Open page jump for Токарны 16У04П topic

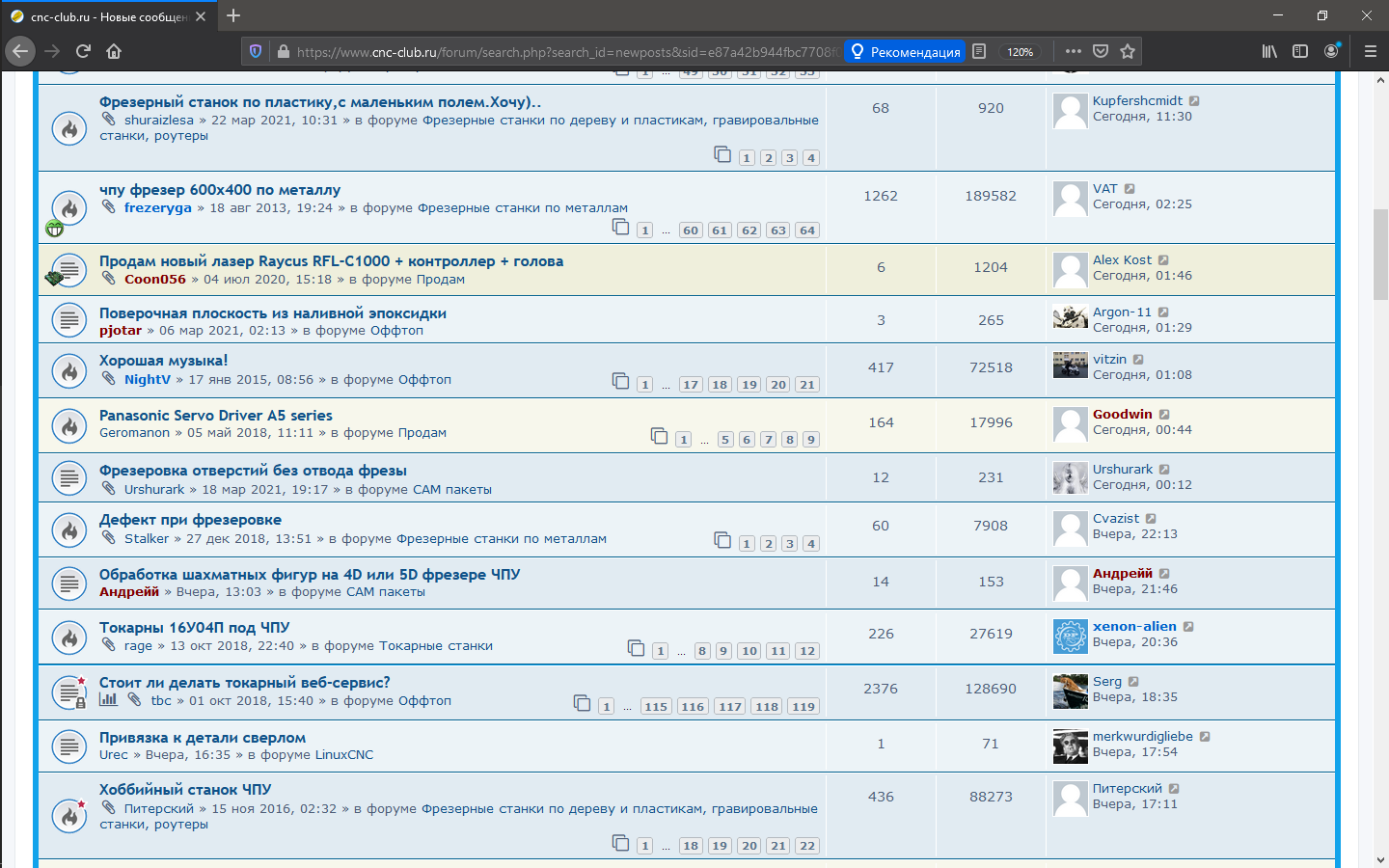[x=637, y=648]
